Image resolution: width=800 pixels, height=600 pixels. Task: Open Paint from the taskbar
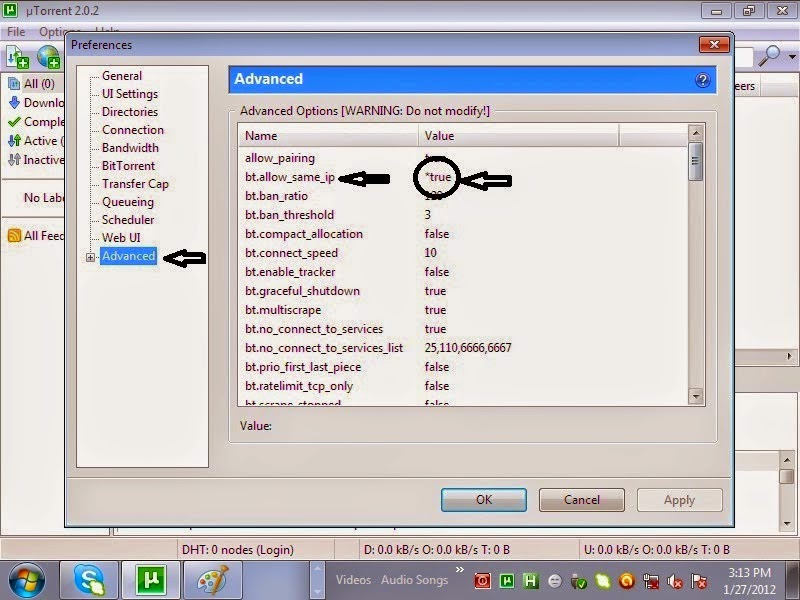click(x=213, y=581)
